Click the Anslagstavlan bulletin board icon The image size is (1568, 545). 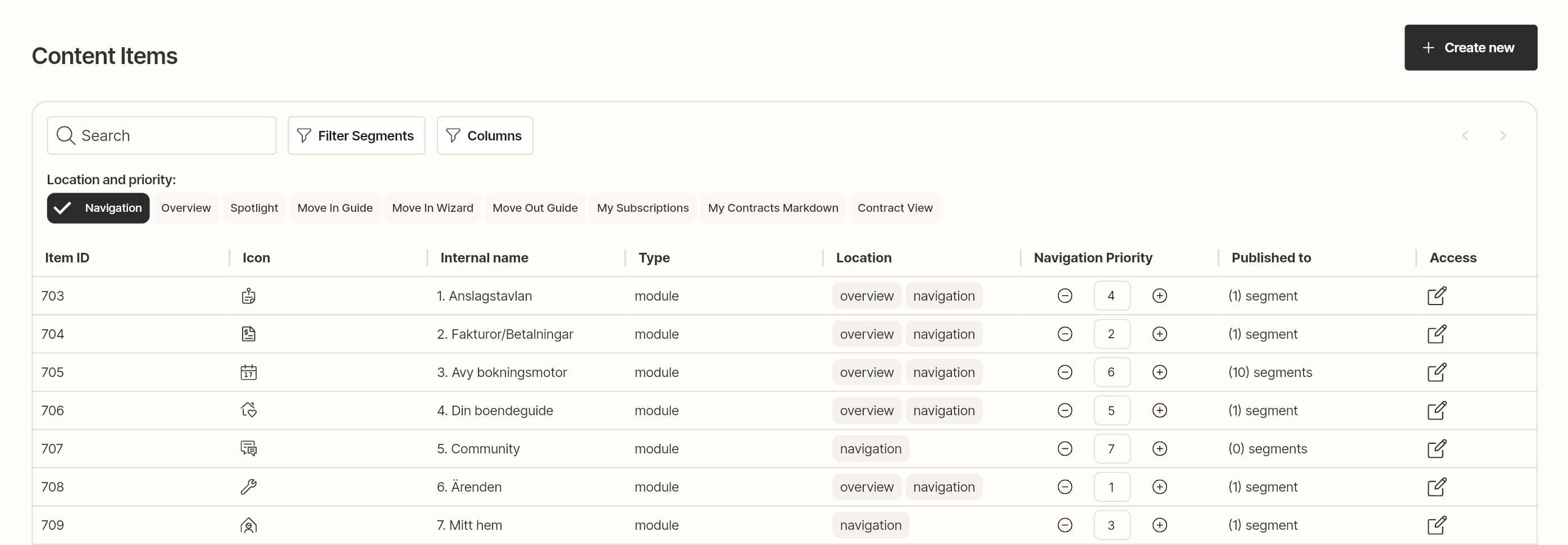click(x=248, y=296)
